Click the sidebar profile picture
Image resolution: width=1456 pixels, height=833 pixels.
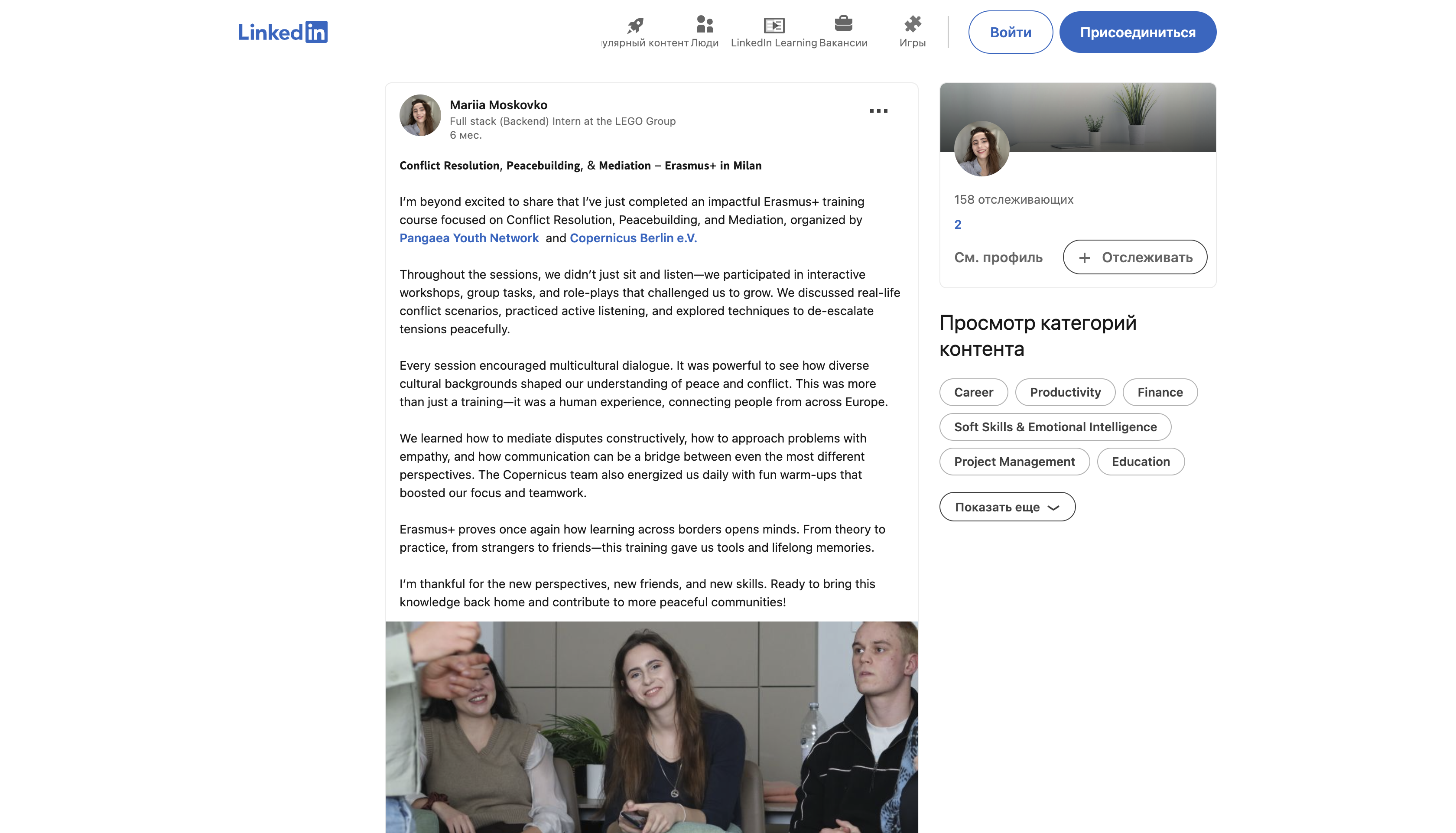pos(981,149)
